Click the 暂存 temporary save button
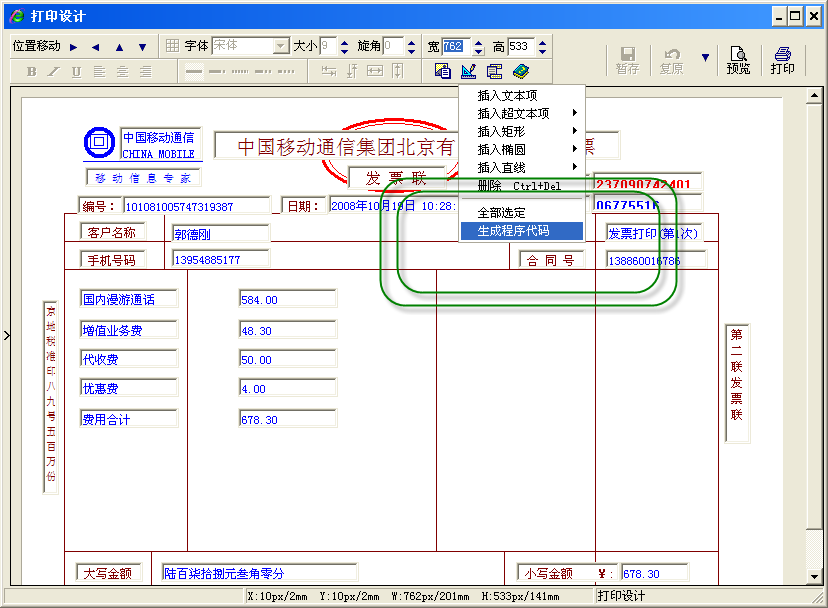 click(x=627, y=60)
